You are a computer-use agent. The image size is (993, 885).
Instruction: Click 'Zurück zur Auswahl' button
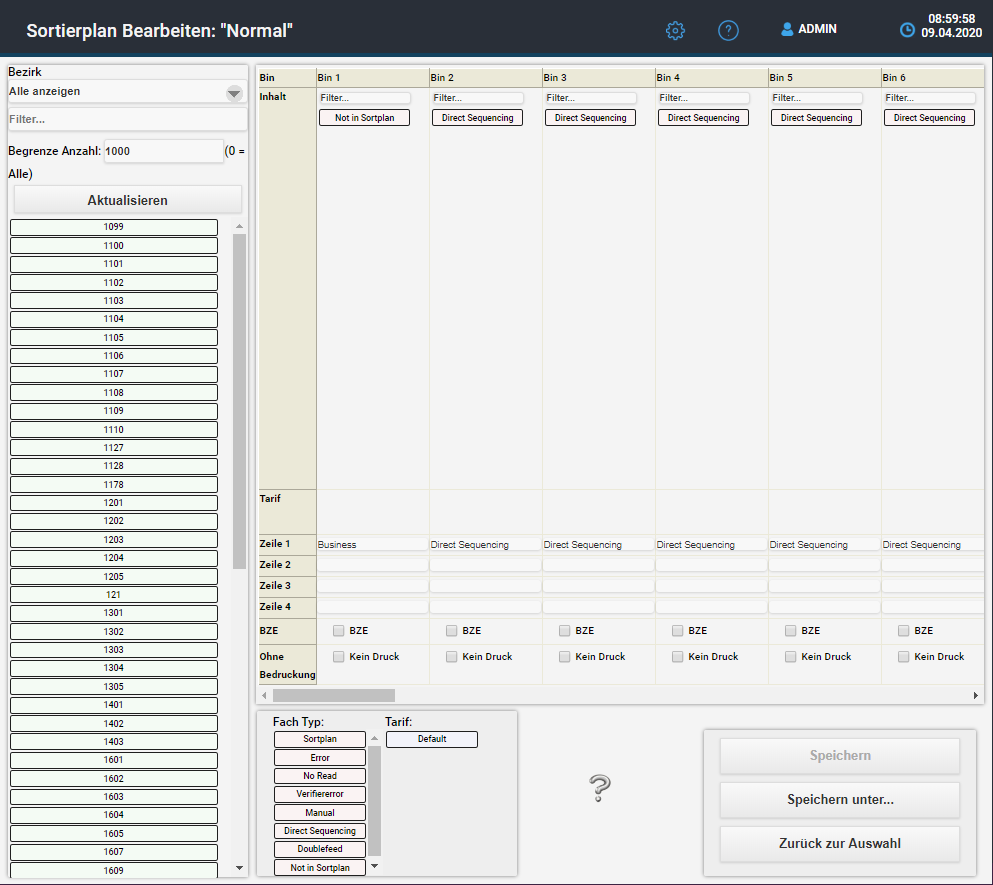point(839,844)
